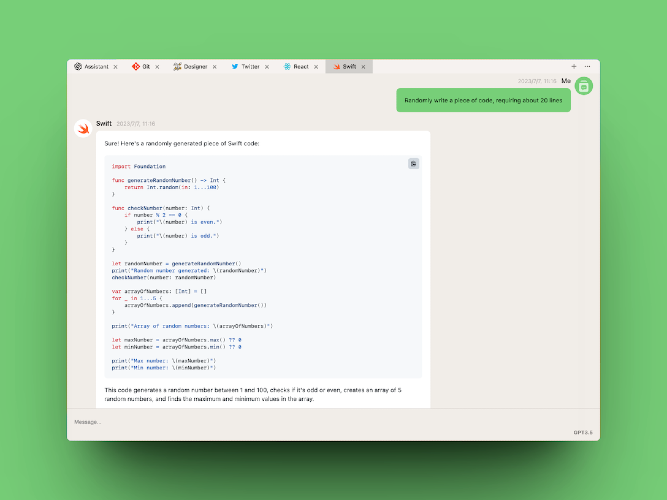Open the more options ellipsis menu
Screen dimensions: 667x500
pos(587,66)
